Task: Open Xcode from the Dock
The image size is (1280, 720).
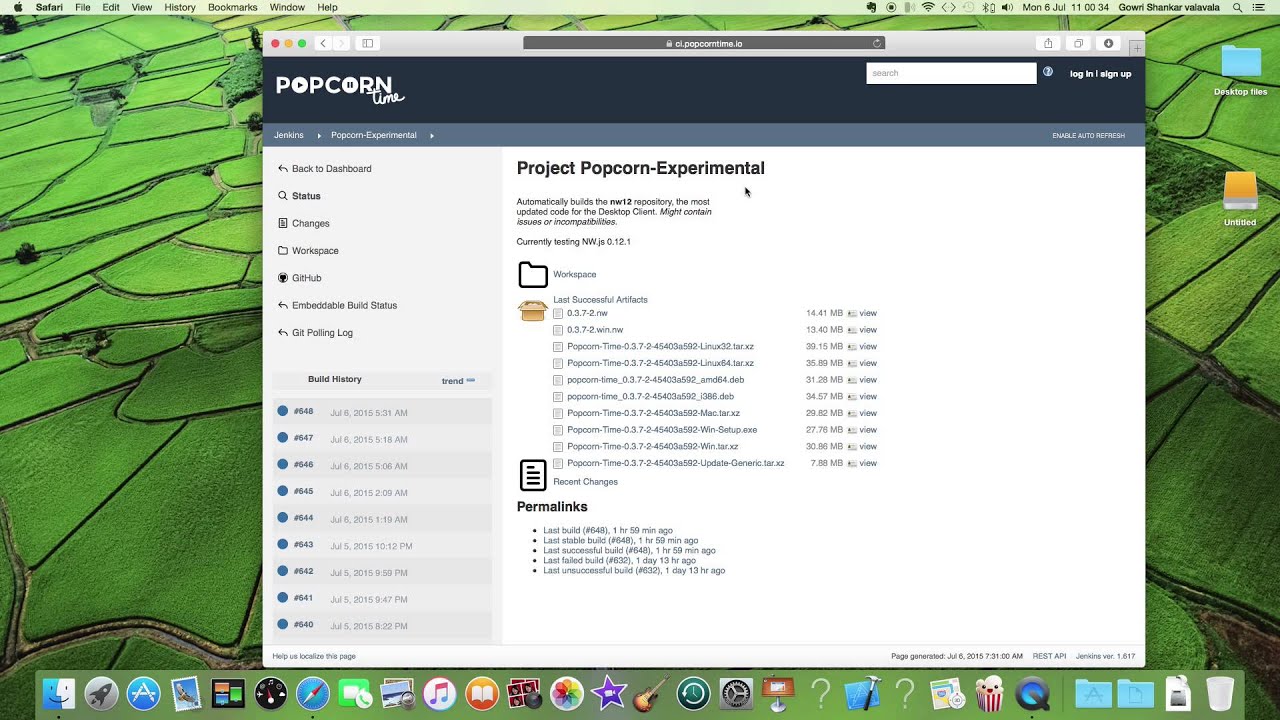Action: [863, 693]
